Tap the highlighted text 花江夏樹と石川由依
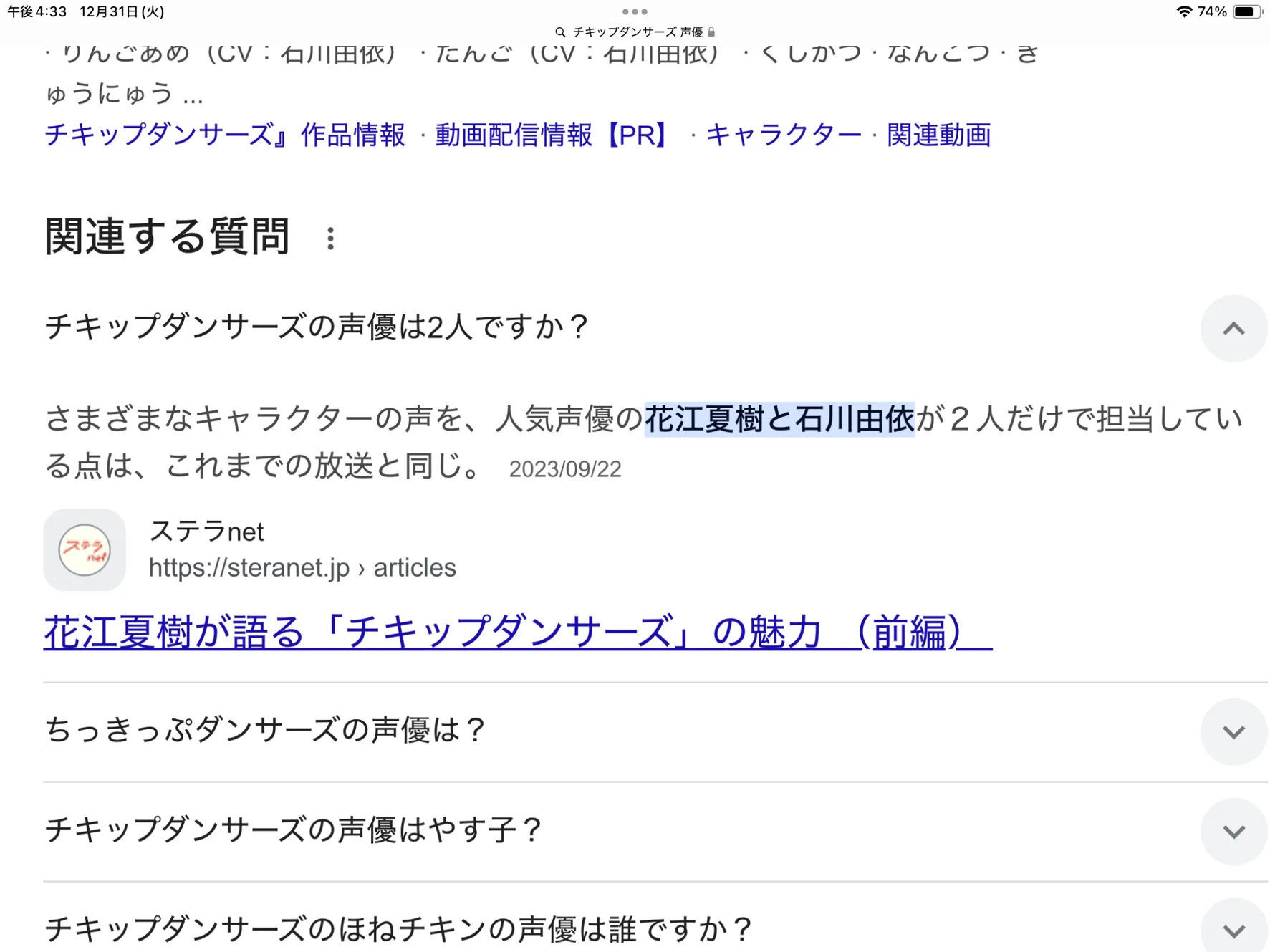This screenshot has width=1270, height=952. [x=779, y=419]
